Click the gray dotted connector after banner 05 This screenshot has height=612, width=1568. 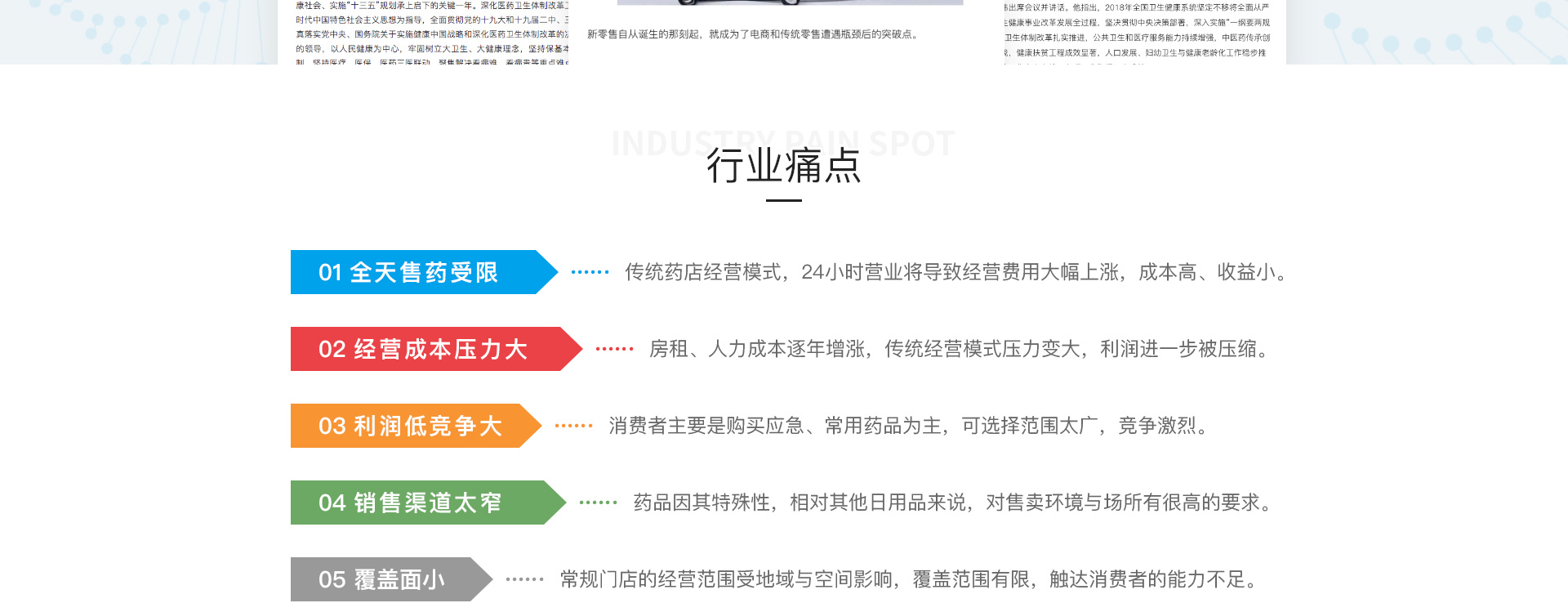pyautogui.click(x=524, y=579)
